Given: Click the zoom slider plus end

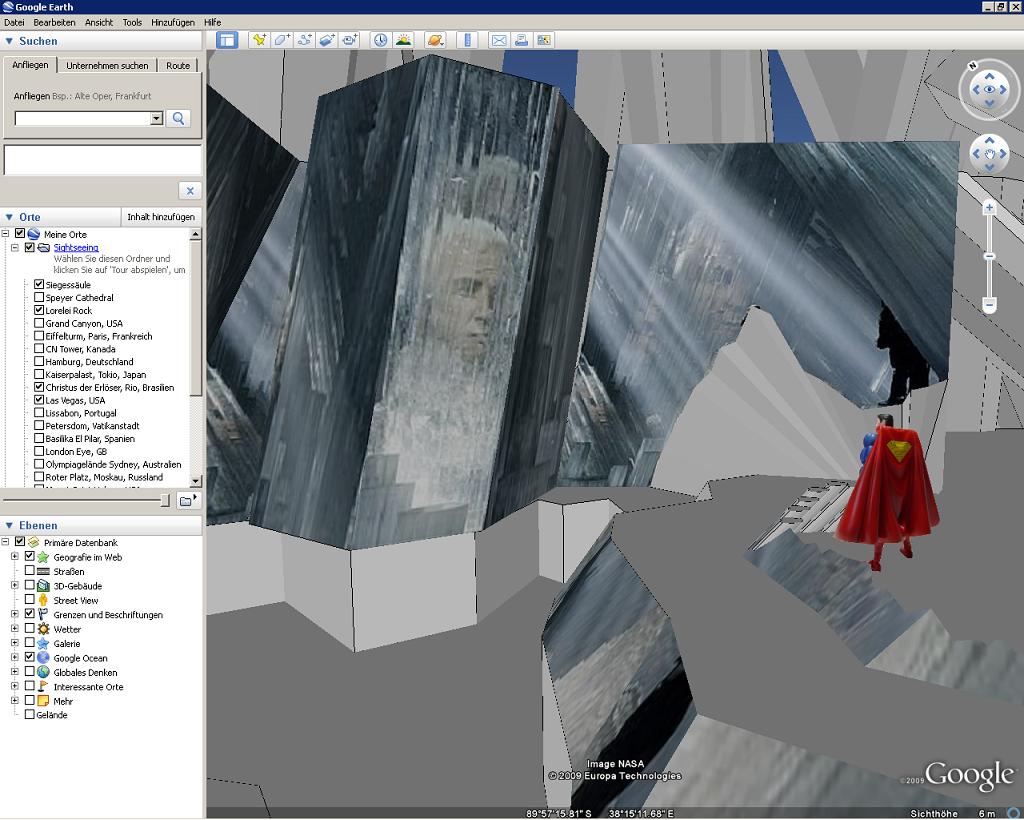Looking at the screenshot, I should pyautogui.click(x=989, y=208).
